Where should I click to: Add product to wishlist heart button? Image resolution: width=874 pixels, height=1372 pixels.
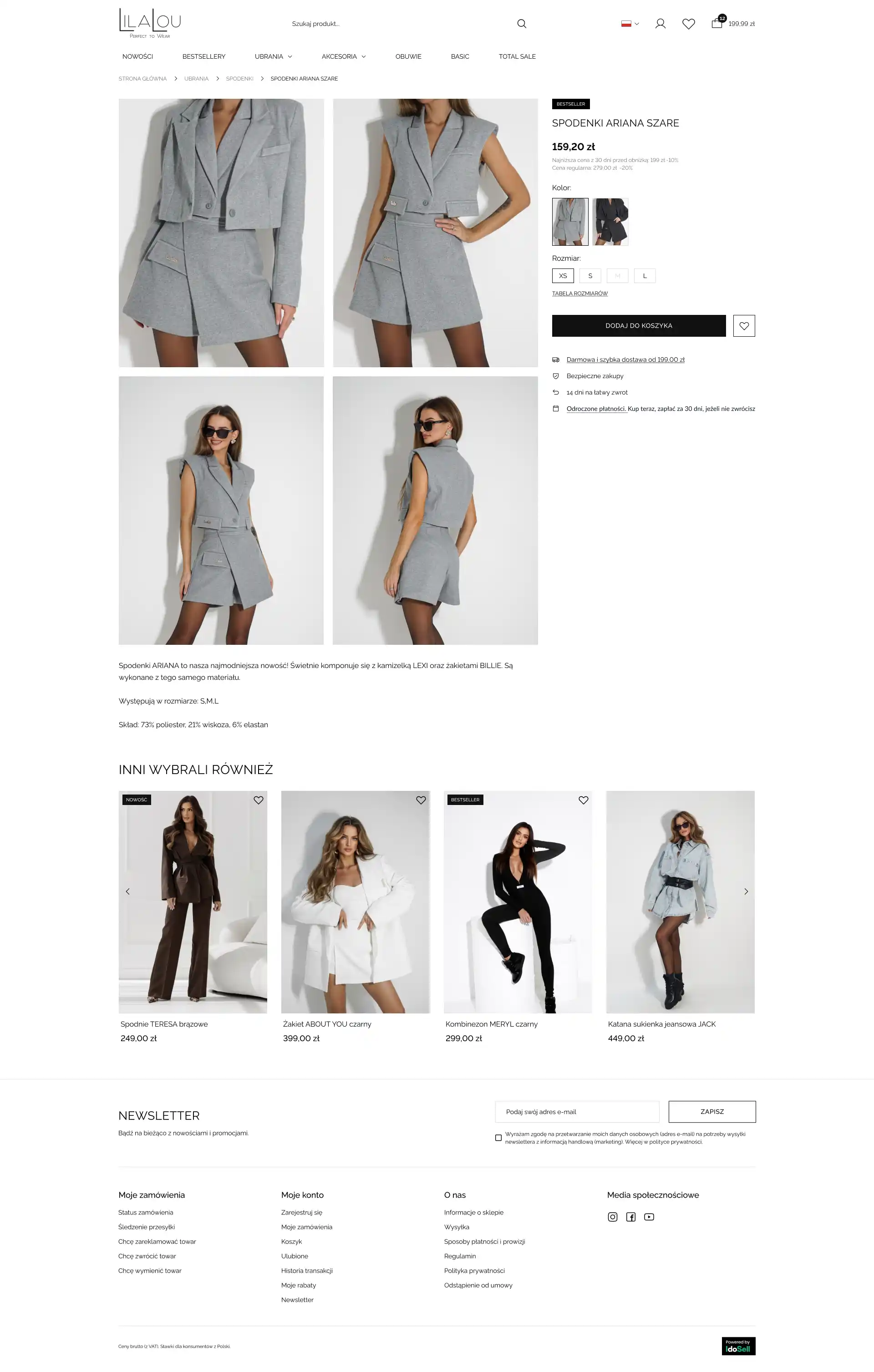(x=744, y=326)
